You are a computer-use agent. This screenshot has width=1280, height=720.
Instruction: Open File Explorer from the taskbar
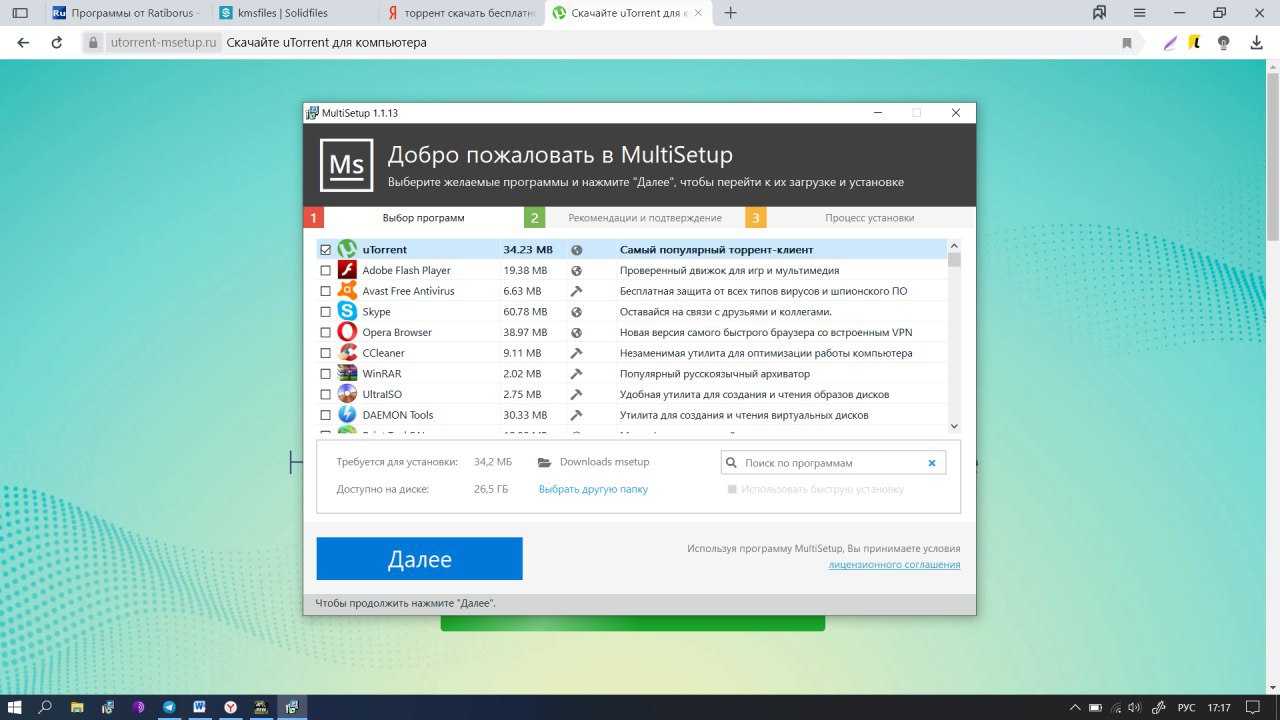(77, 706)
